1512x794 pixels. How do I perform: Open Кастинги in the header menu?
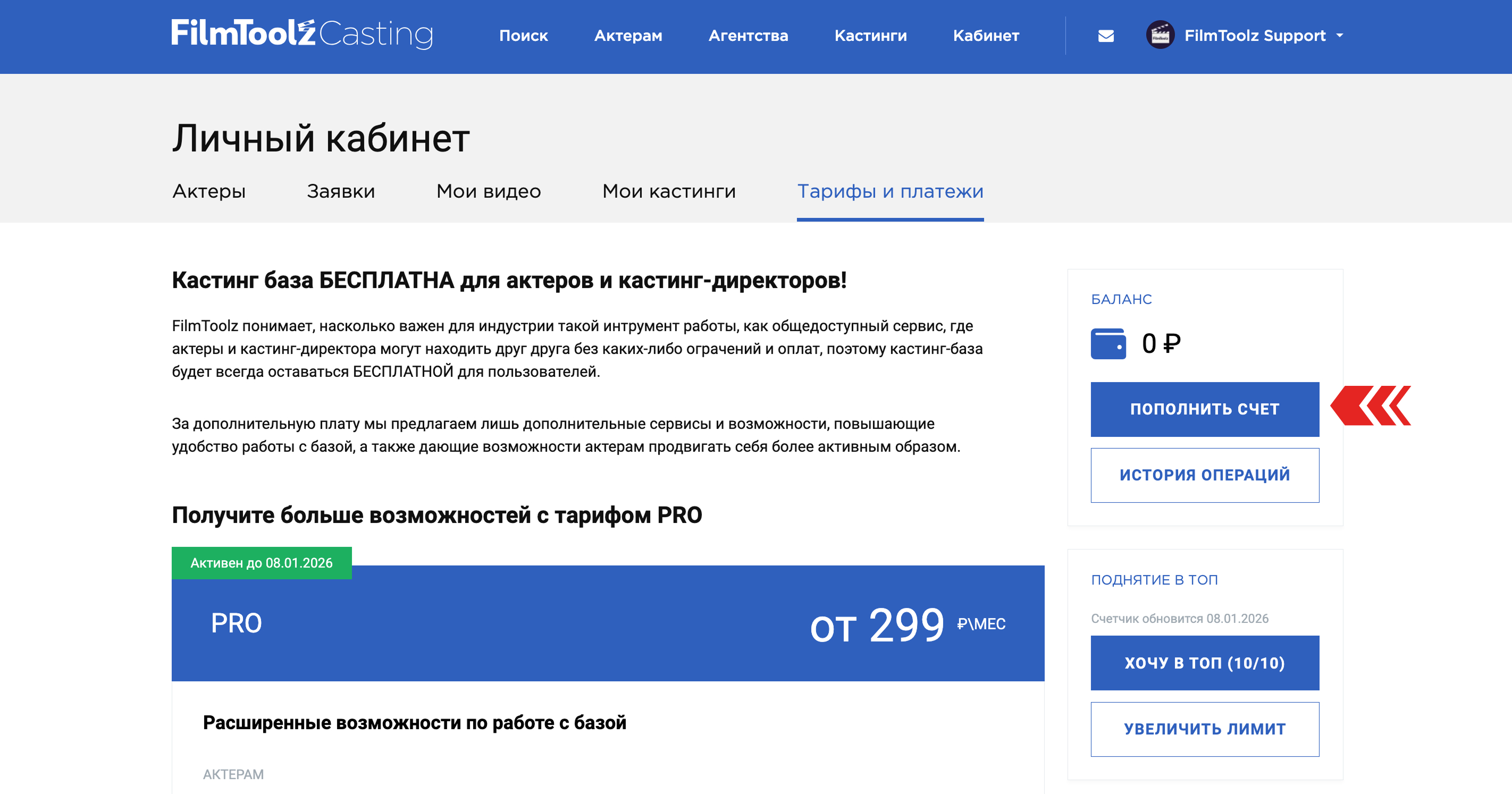pyautogui.click(x=870, y=36)
